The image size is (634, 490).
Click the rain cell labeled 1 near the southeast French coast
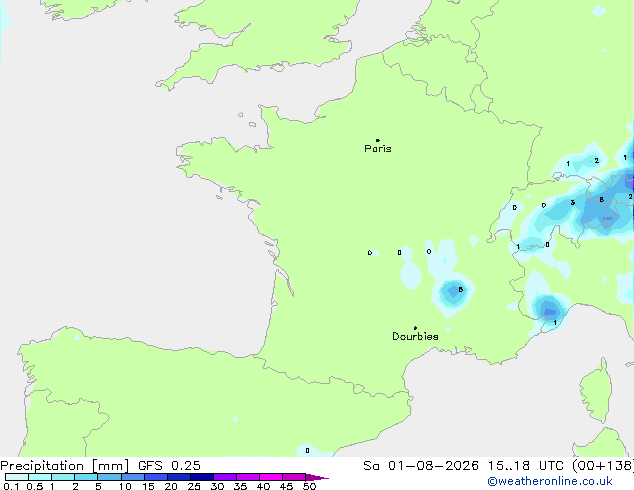[549, 311]
